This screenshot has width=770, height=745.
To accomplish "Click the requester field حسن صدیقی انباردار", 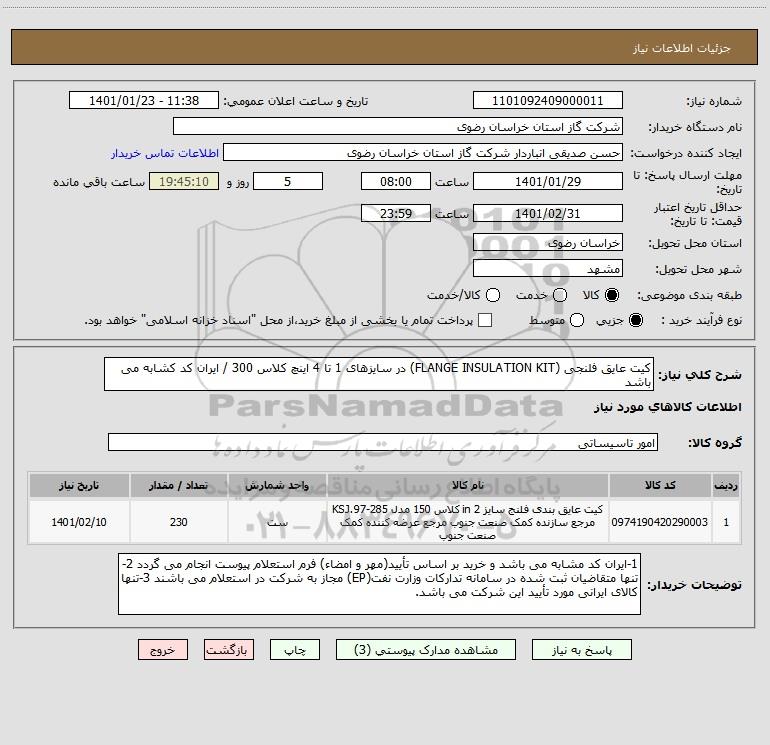I will 423,153.
